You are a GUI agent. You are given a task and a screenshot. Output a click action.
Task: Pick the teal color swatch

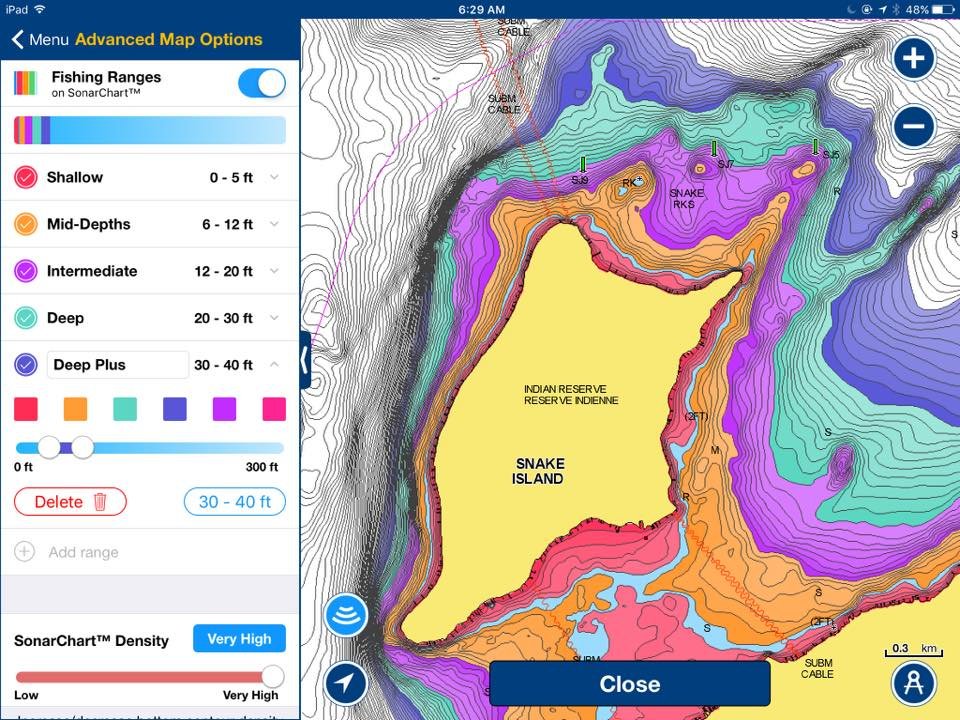click(125, 409)
